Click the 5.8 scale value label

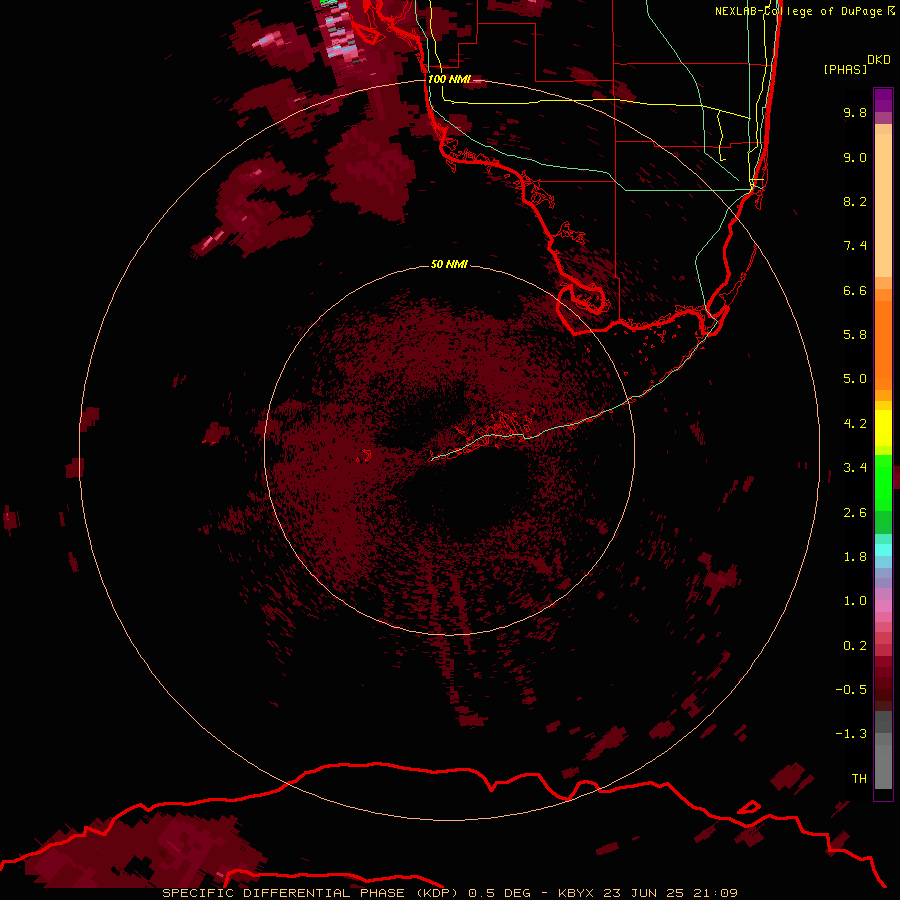tap(855, 335)
